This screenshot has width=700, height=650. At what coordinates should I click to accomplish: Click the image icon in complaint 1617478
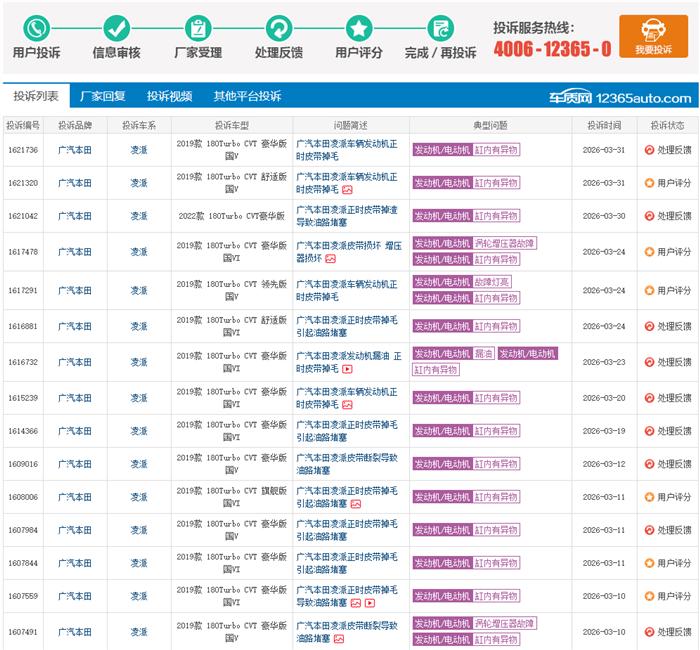click(330, 258)
